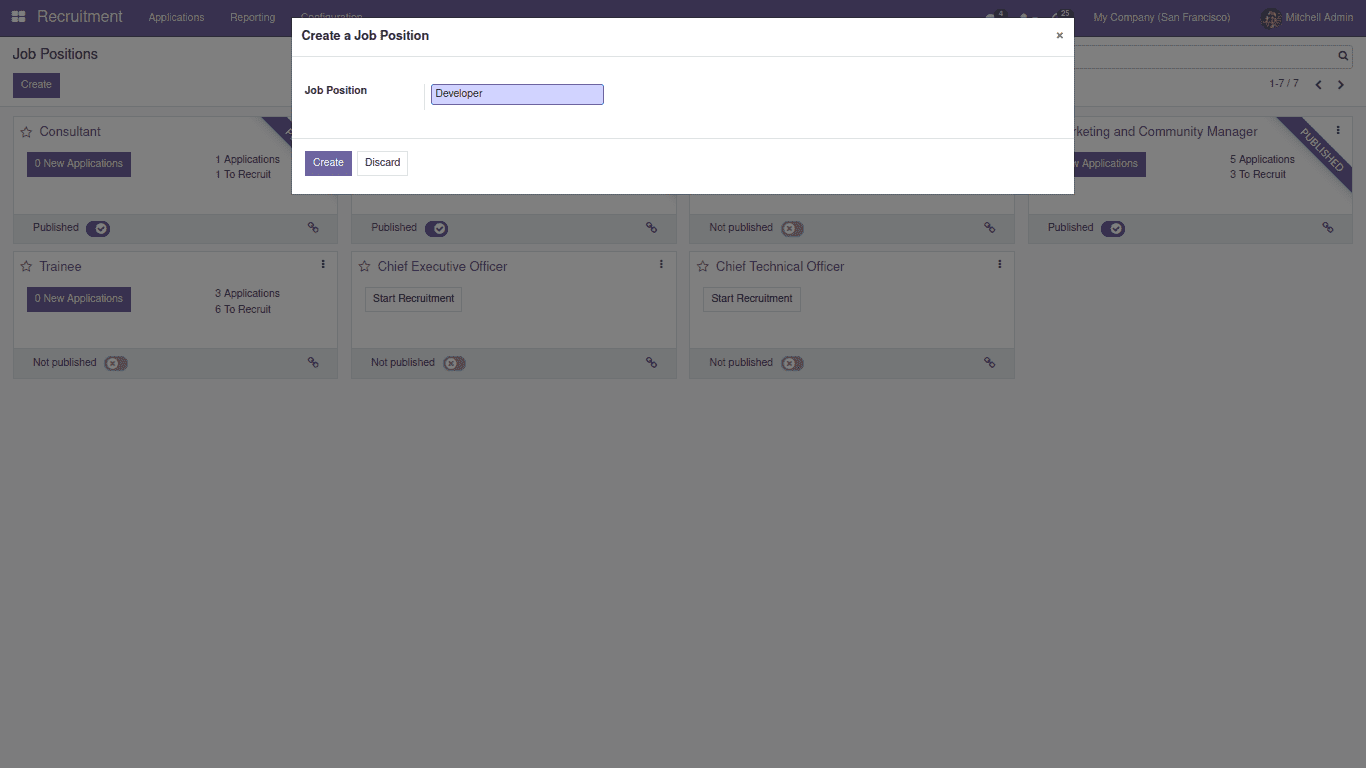The height and width of the screenshot is (768, 1366).
Task: Go to next page with pager arrow
Action: 1341,85
